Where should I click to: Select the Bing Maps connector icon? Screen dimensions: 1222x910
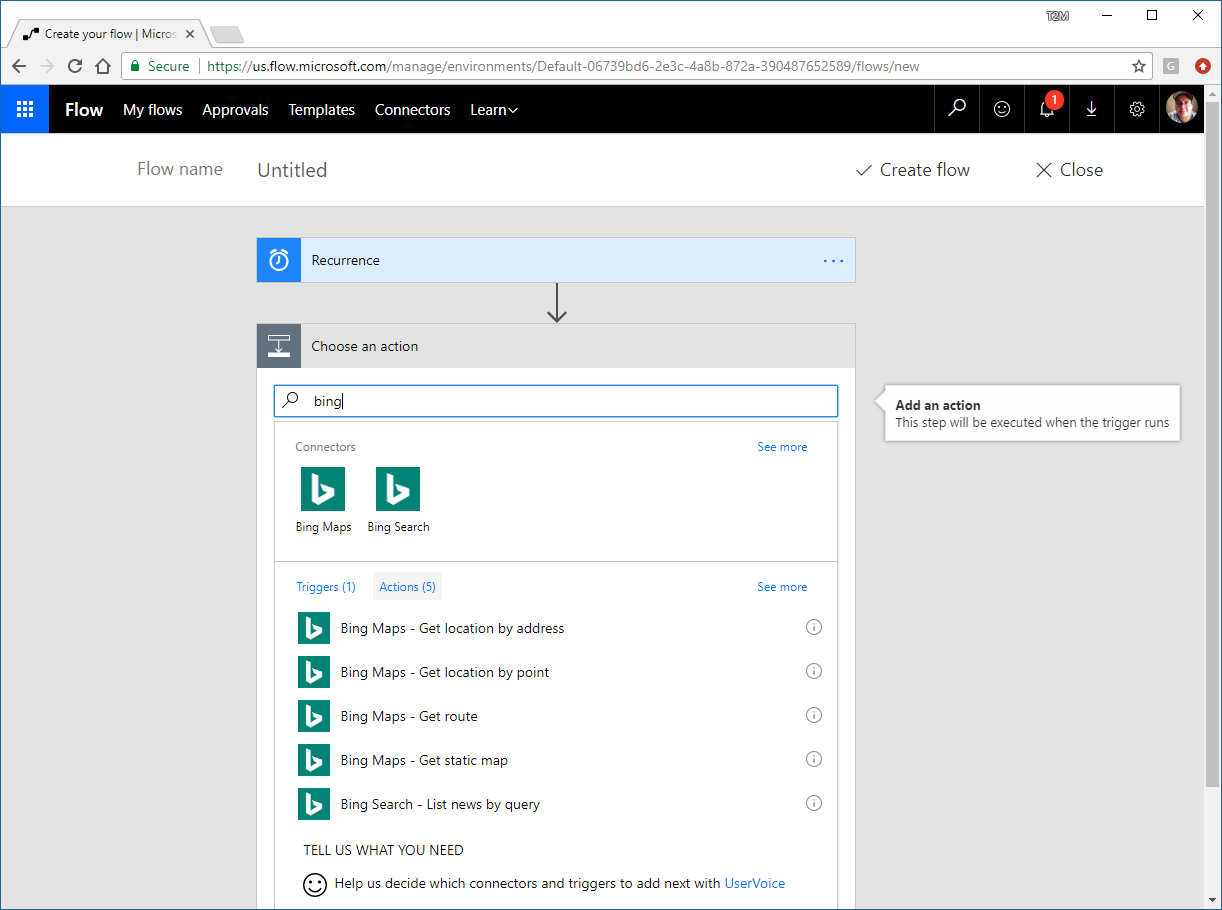(x=323, y=489)
